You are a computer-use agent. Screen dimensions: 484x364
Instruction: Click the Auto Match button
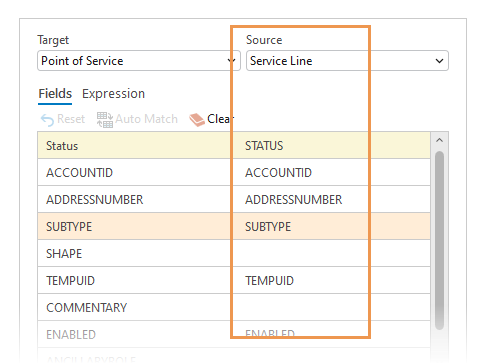137,119
